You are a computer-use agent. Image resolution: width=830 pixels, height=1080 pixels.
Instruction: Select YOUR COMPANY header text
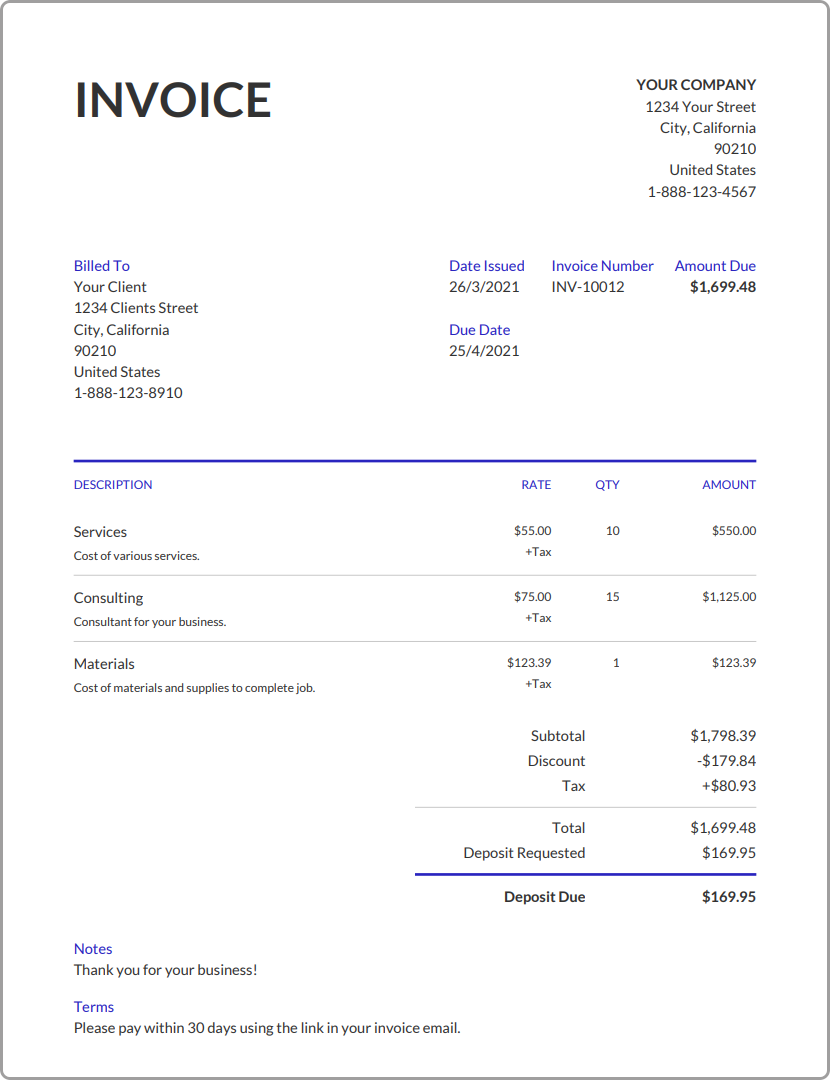pyautogui.click(x=696, y=84)
